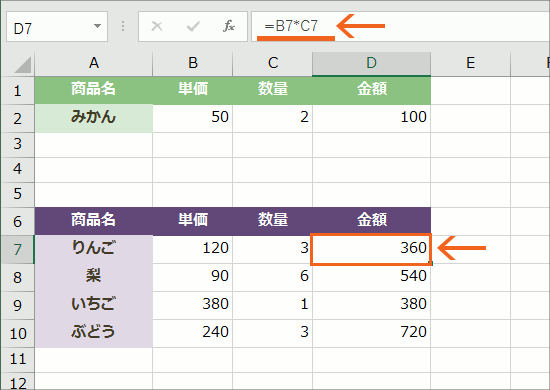Viewport: 550px width, 390px height.
Task: Select column C header
Action: (273, 64)
